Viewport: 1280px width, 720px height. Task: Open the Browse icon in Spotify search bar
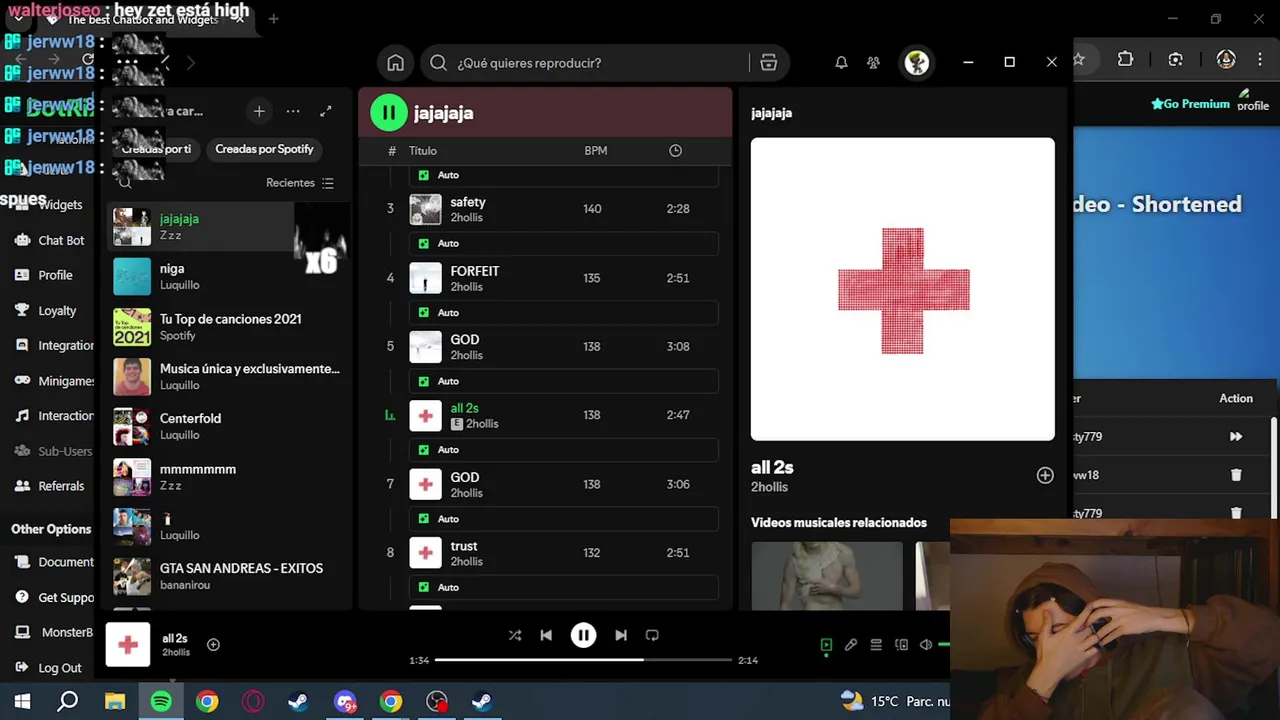pyautogui.click(x=768, y=63)
